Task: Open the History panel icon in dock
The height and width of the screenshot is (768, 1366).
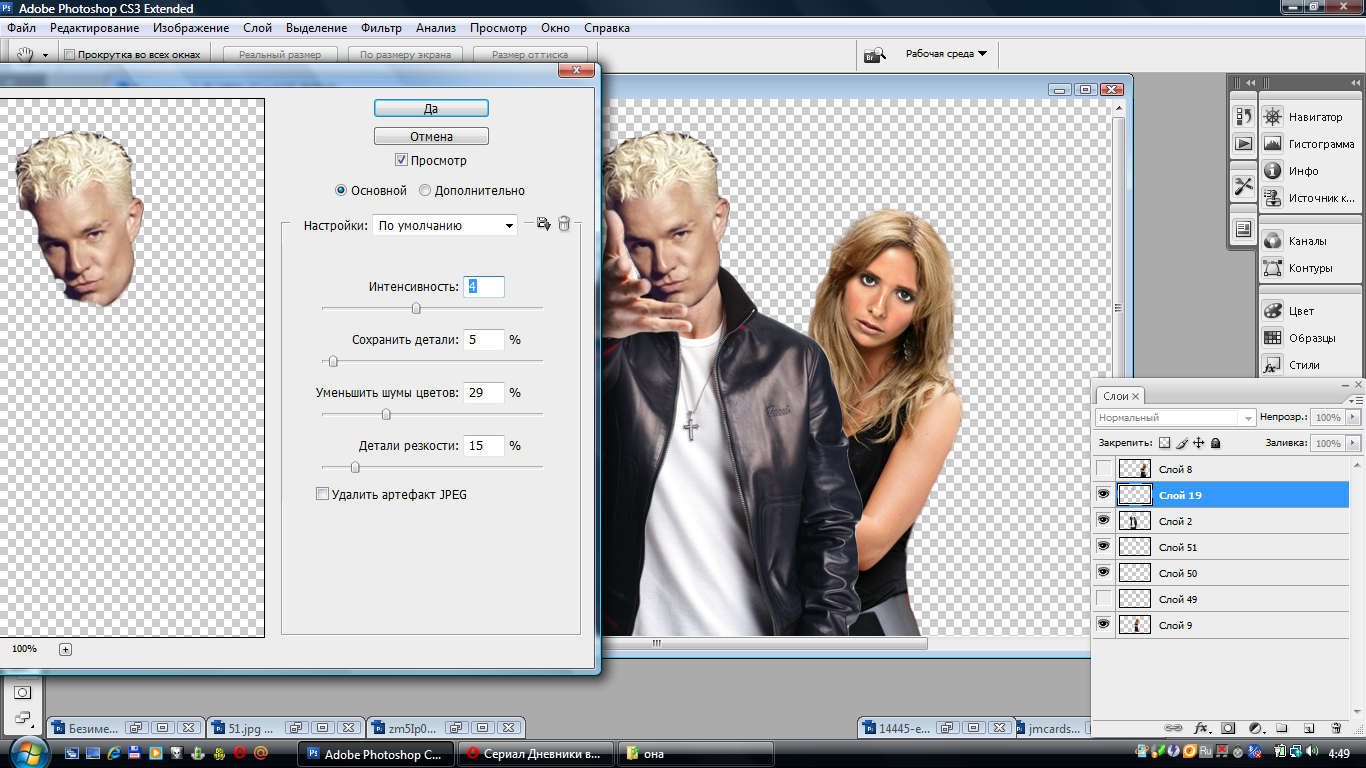Action: click(1243, 117)
